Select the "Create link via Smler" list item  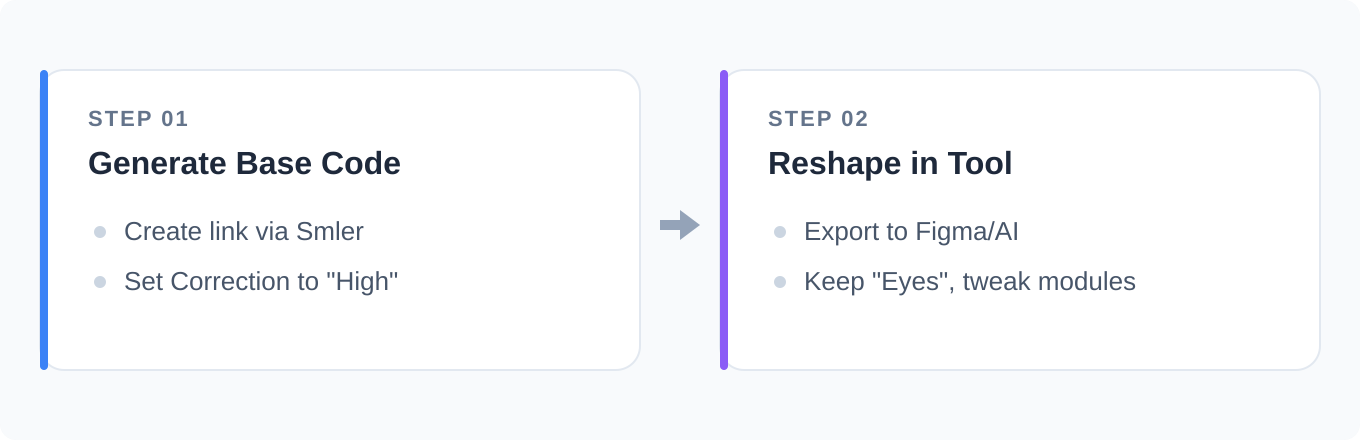click(243, 232)
